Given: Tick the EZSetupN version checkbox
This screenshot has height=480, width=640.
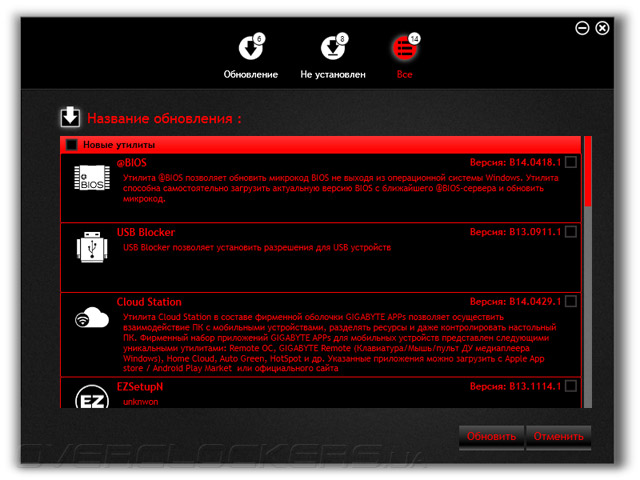Looking at the screenshot, I should coord(571,386).
